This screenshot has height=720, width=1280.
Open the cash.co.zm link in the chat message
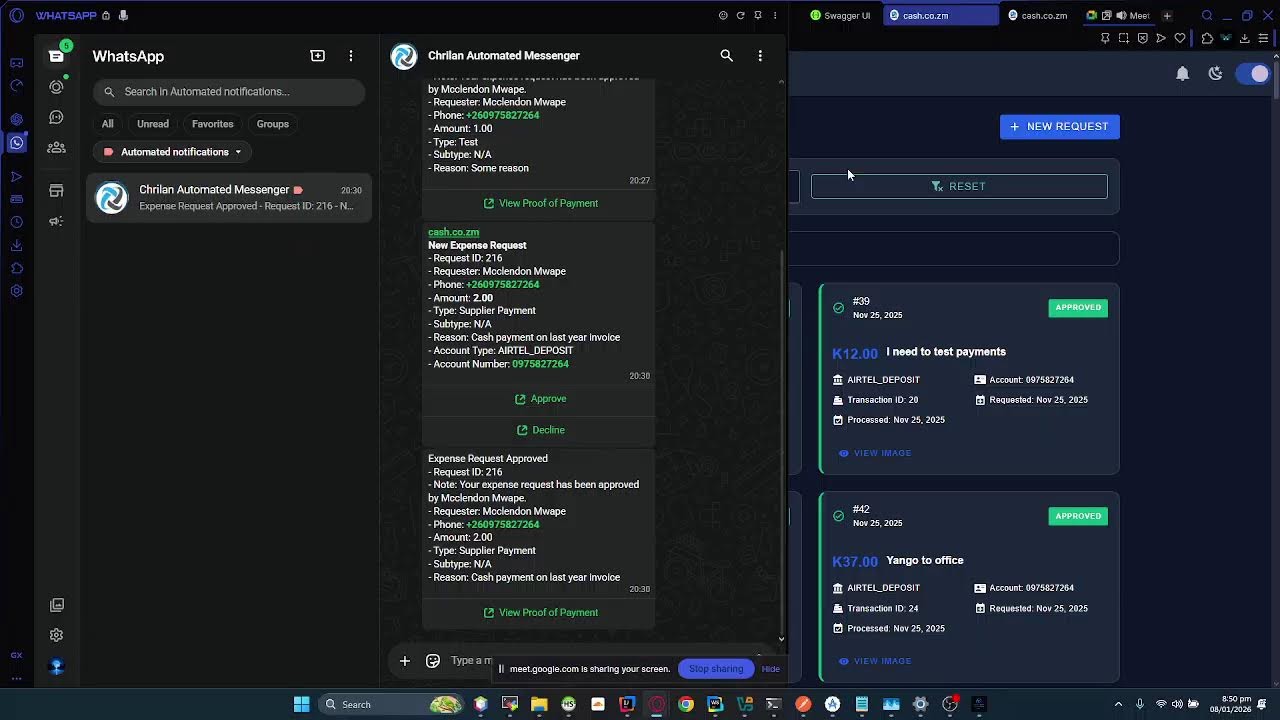(x=454, y=232)
